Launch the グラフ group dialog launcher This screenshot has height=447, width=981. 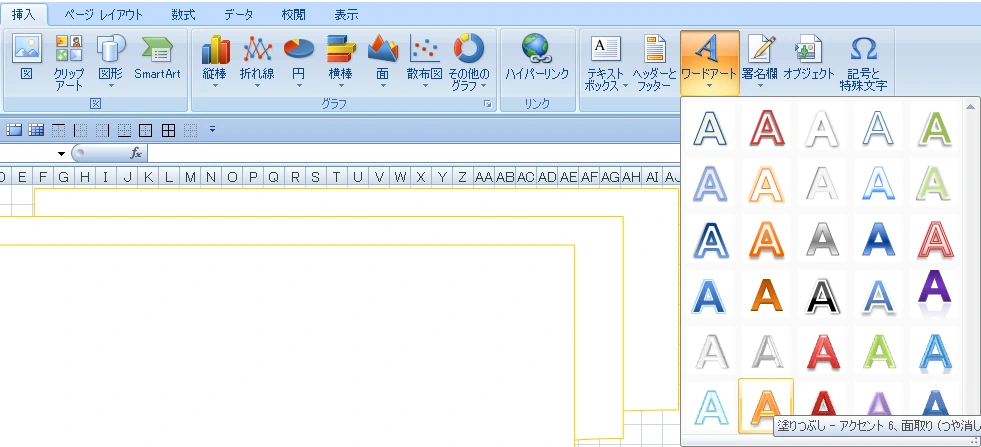[488, 104]
